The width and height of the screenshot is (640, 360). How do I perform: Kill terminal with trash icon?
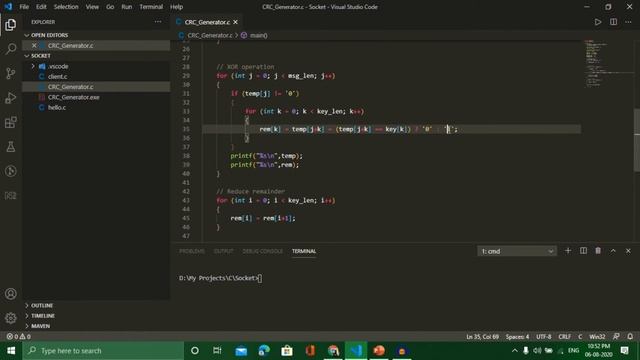[598, 251]
